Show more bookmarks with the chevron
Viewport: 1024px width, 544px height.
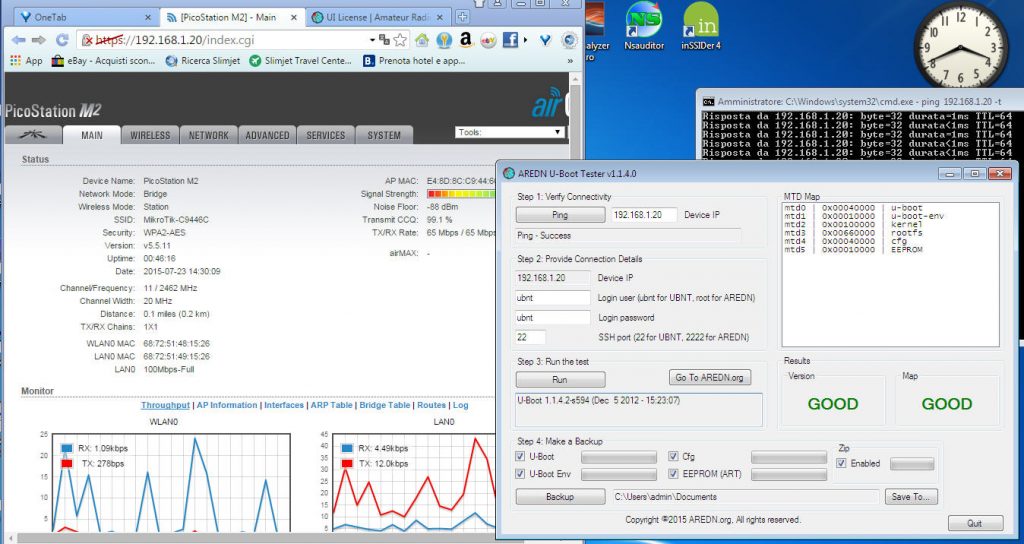[x=570, y=61]
